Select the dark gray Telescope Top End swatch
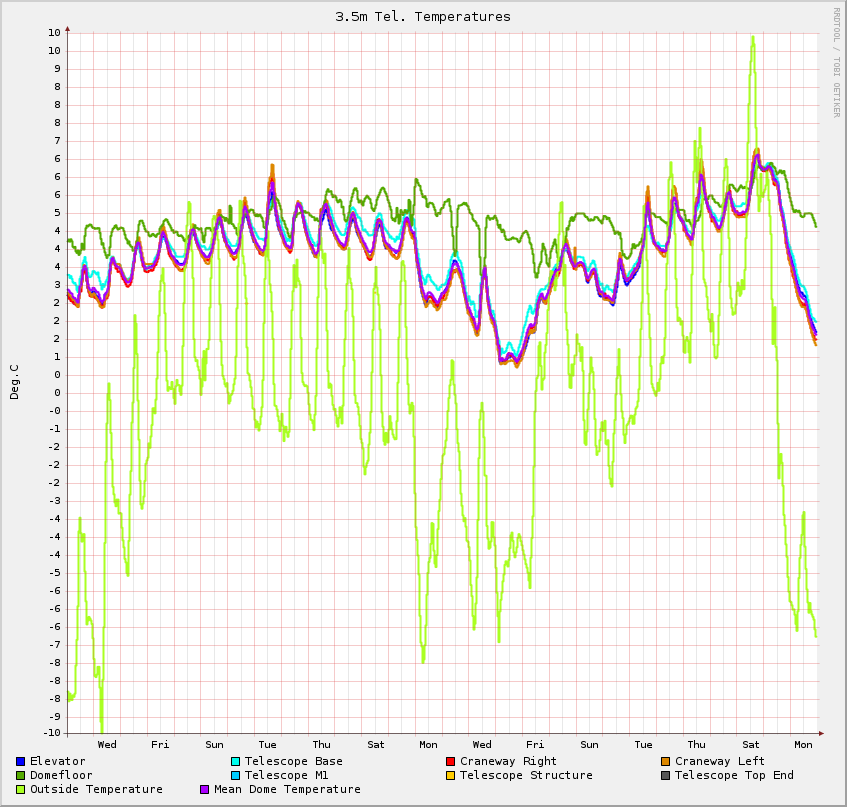 pyautogui.click(x=665, y=775)
